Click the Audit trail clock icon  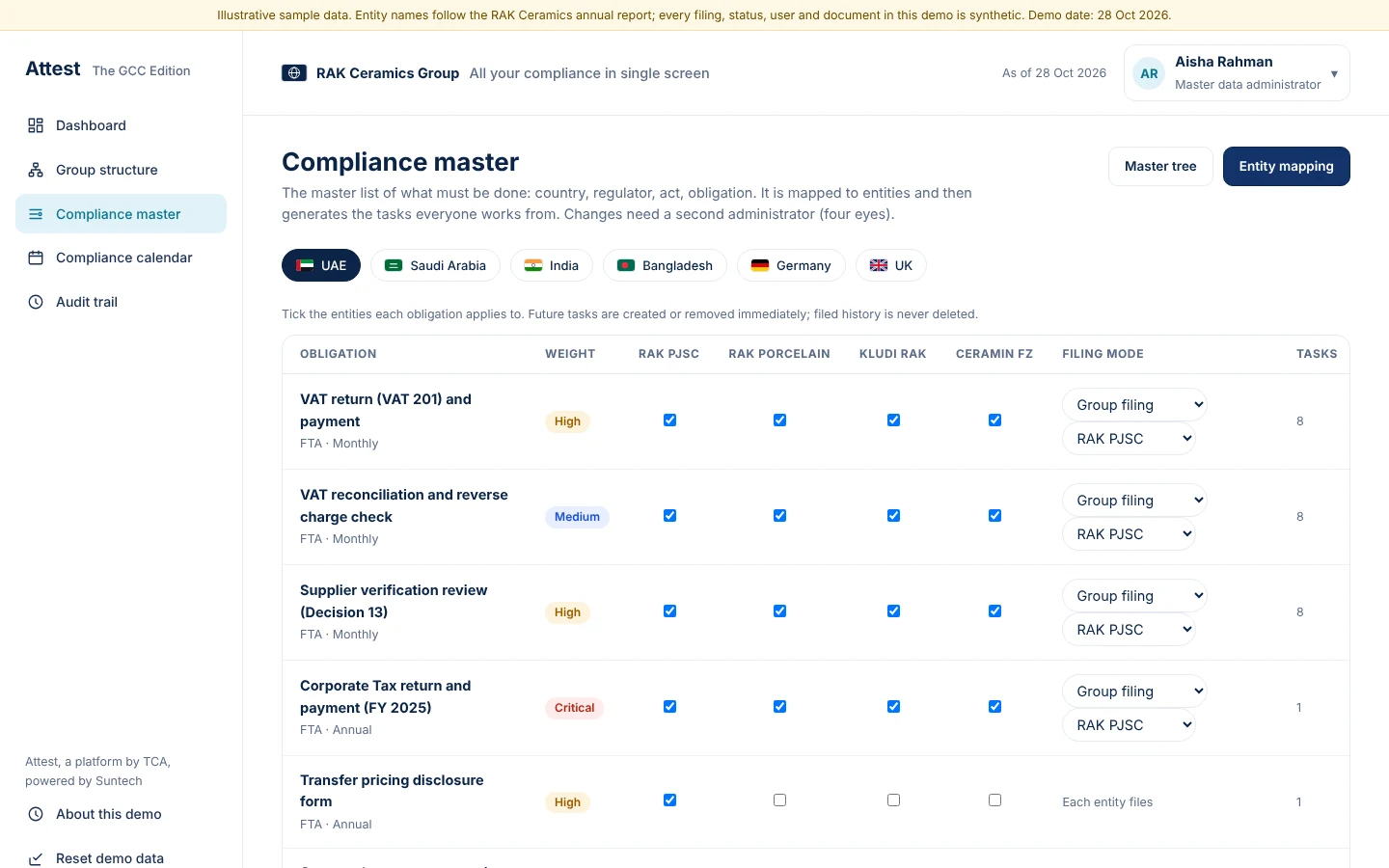(36, 302)
